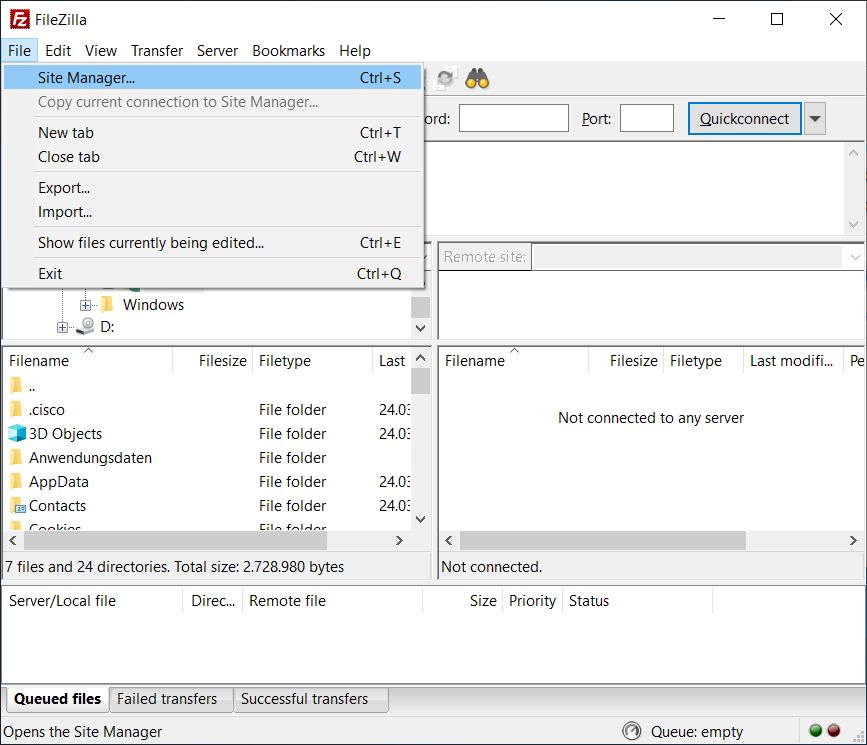Open the Quickconnect history dropdown arrow
This screenshot has height=745, width=867.
(814, 118)
